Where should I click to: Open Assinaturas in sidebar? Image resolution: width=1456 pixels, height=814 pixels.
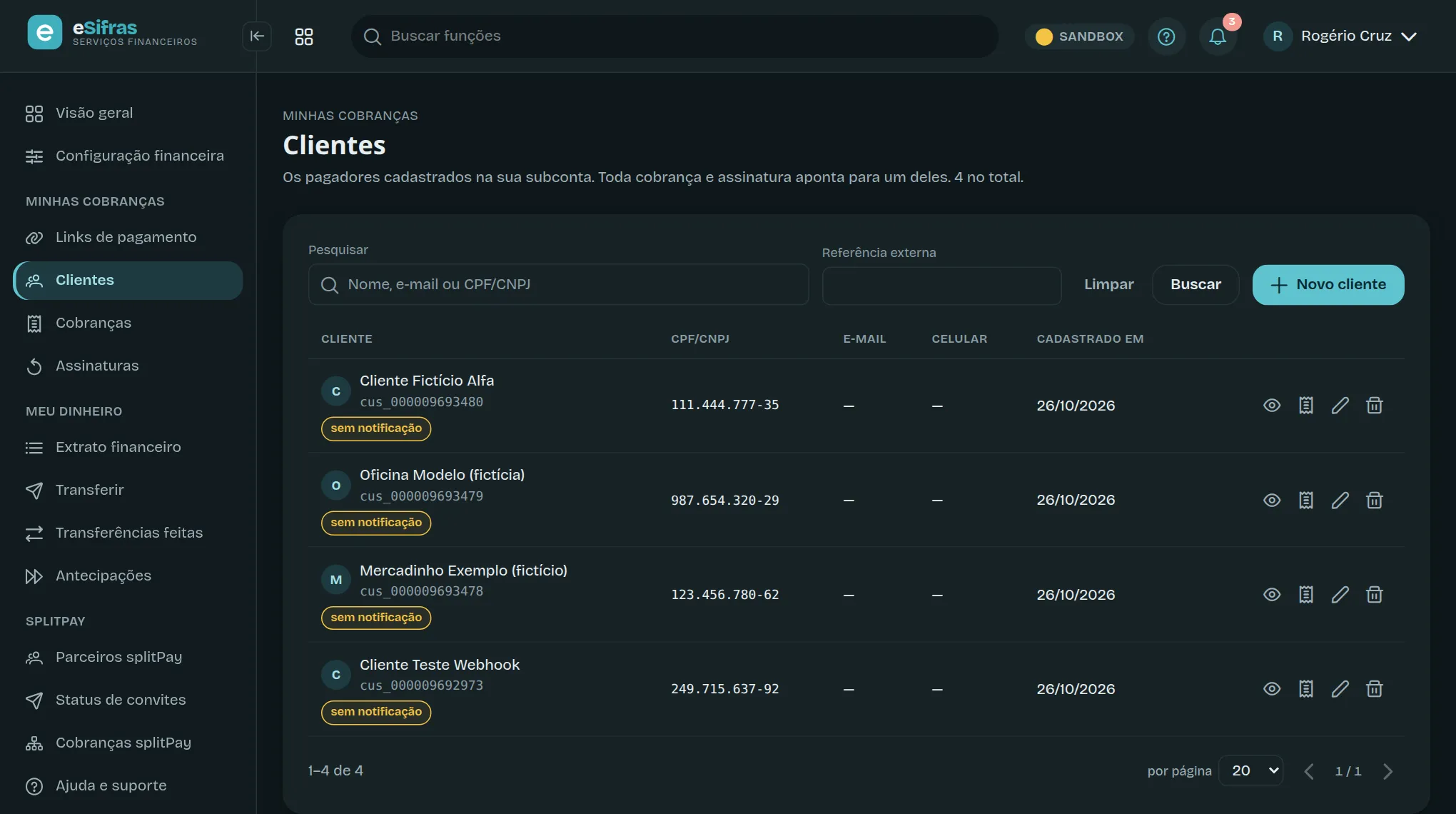(128, 366)
